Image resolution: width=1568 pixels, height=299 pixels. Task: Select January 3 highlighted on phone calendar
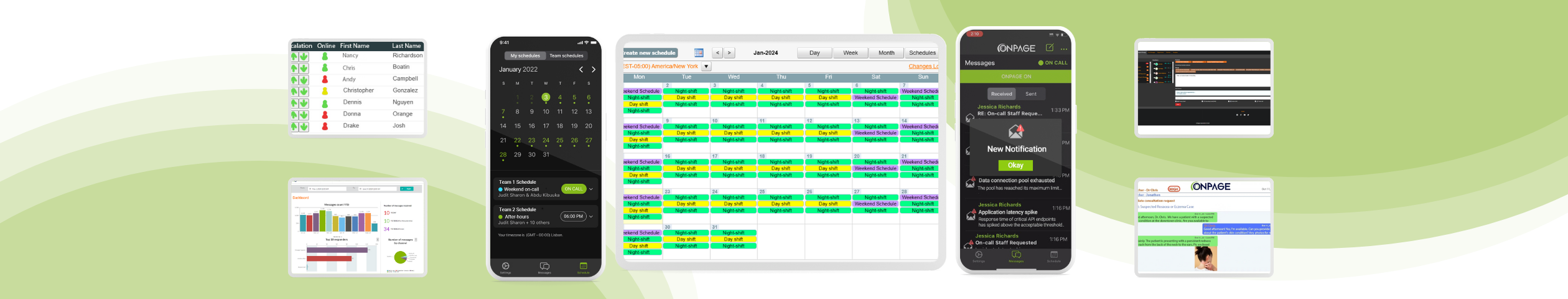(546, 97)
